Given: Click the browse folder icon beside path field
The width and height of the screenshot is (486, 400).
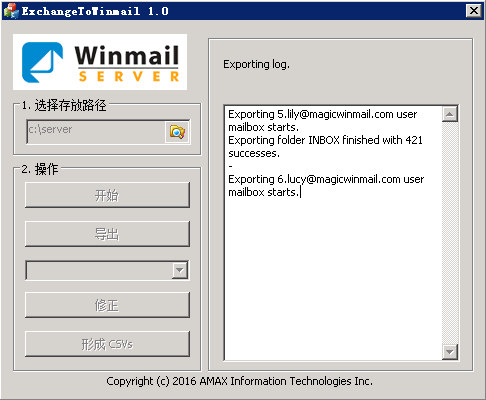Looking at the screenshot, I should (177, 132).
